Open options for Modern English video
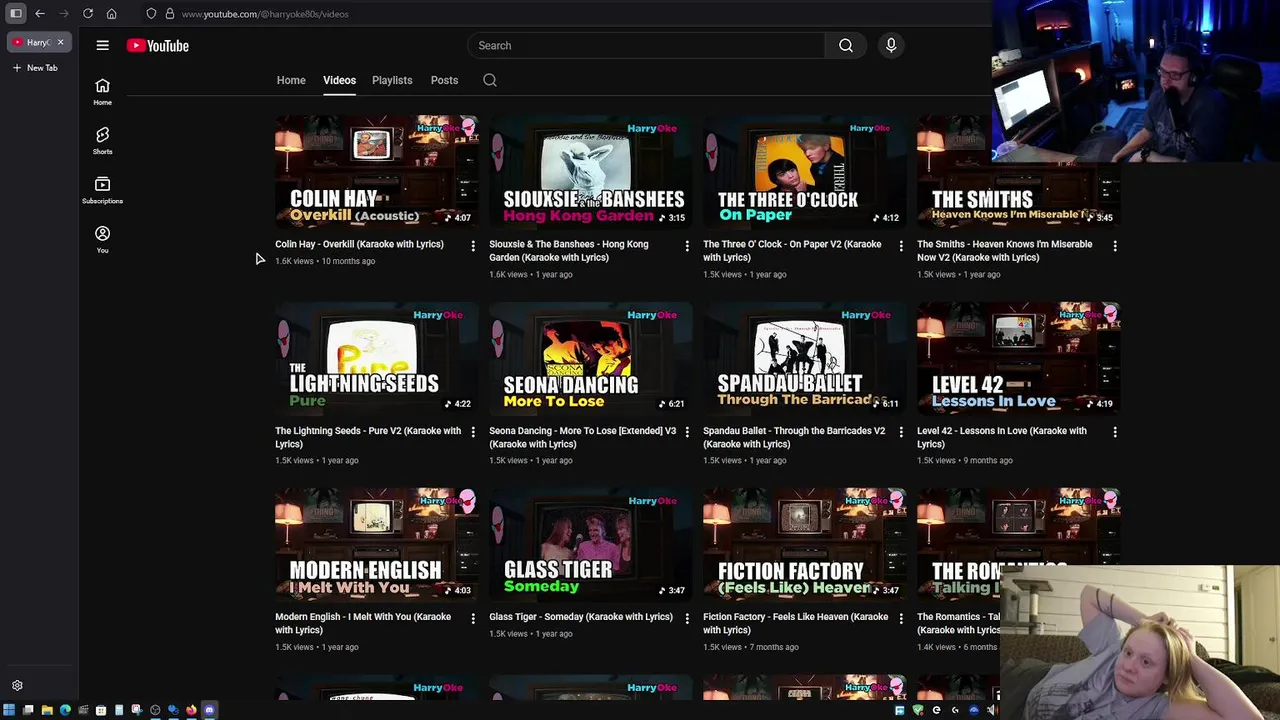 (473, 619)
